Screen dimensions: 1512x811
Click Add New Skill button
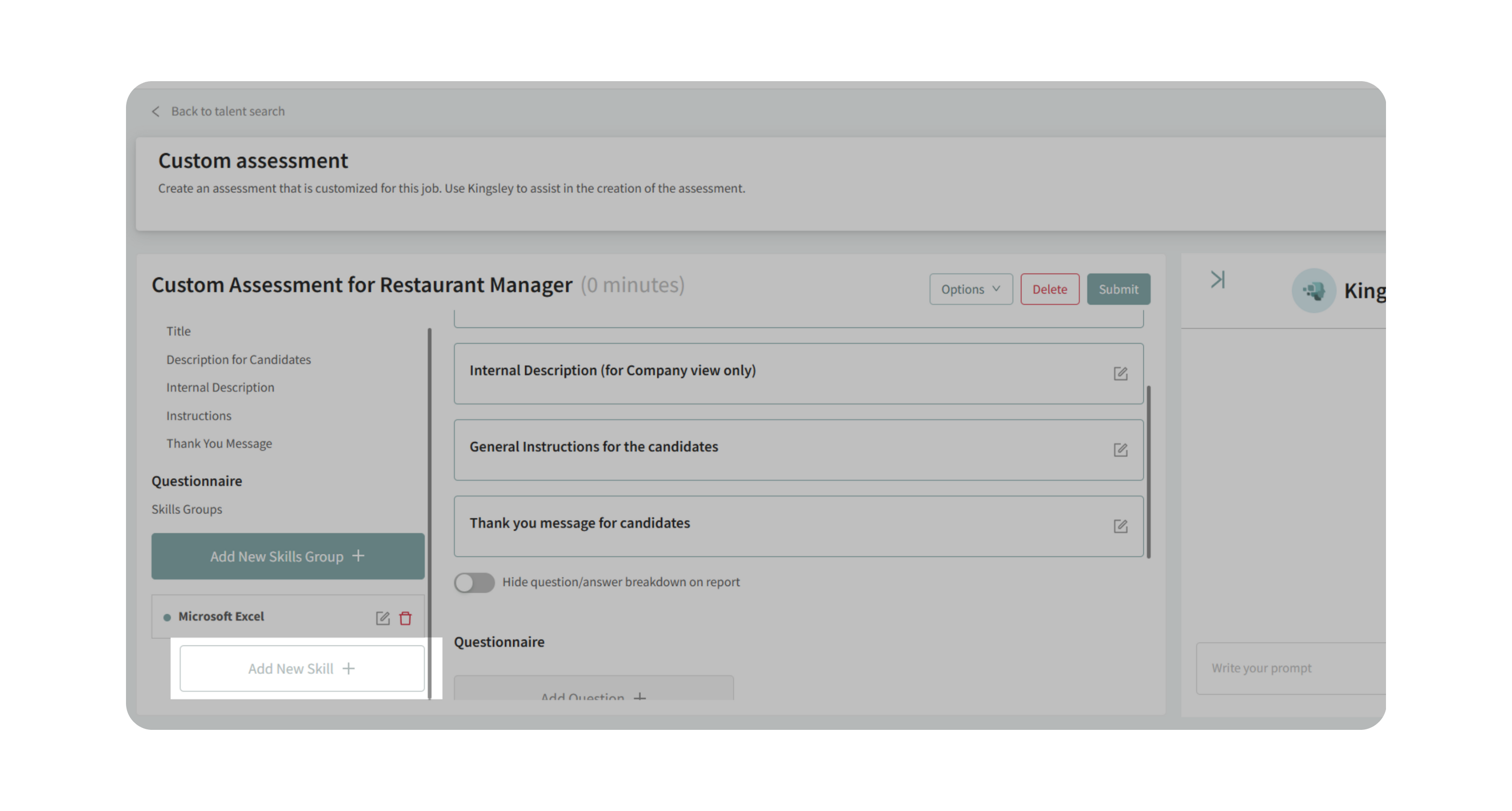pyautogui.click(x=302, y=668)
